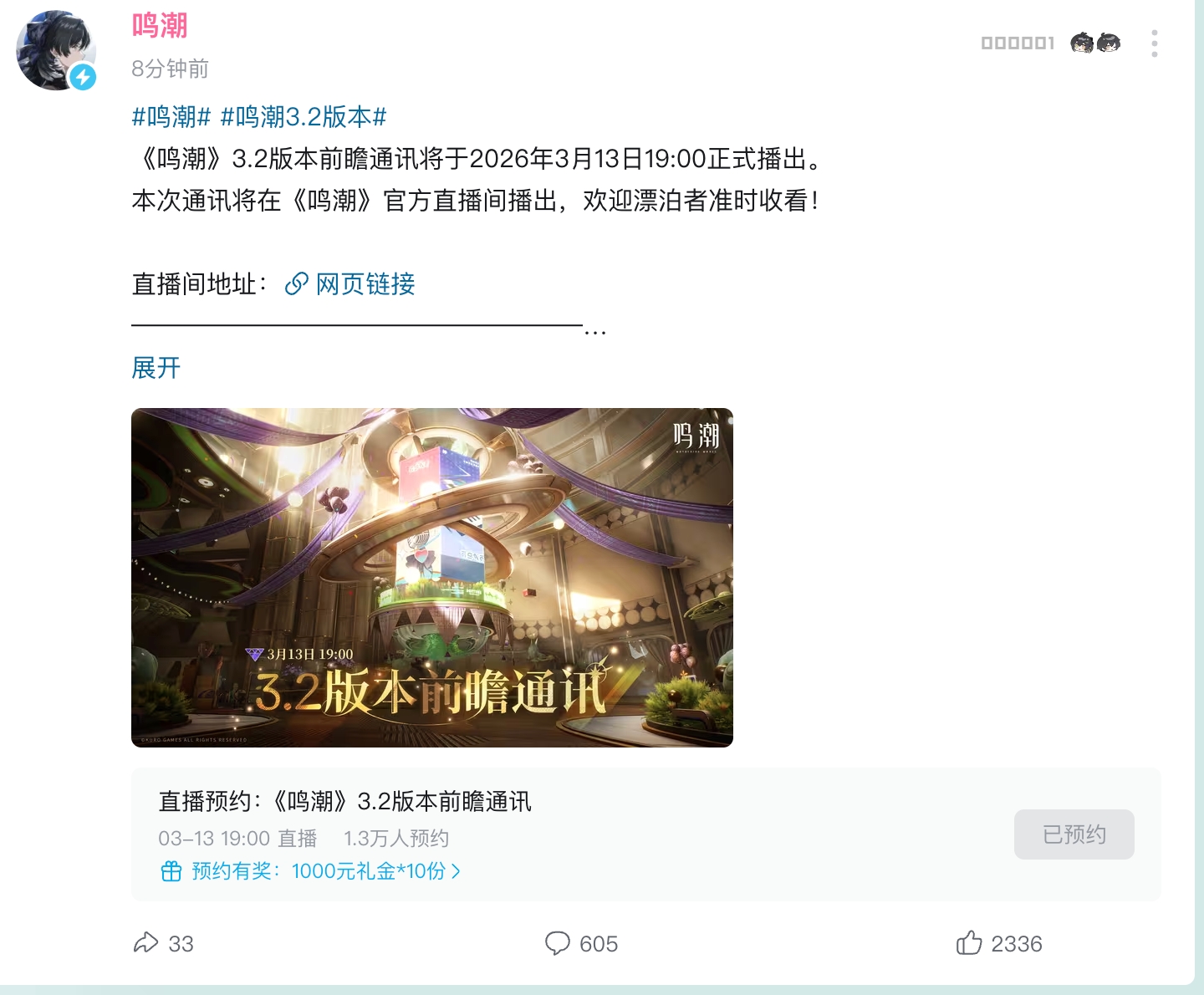Image resolution: width=1204 pixels, height=995 pixels.
Task: Click the 鸣潮 username
Action: pyautogui.click(x=160, y=25)
